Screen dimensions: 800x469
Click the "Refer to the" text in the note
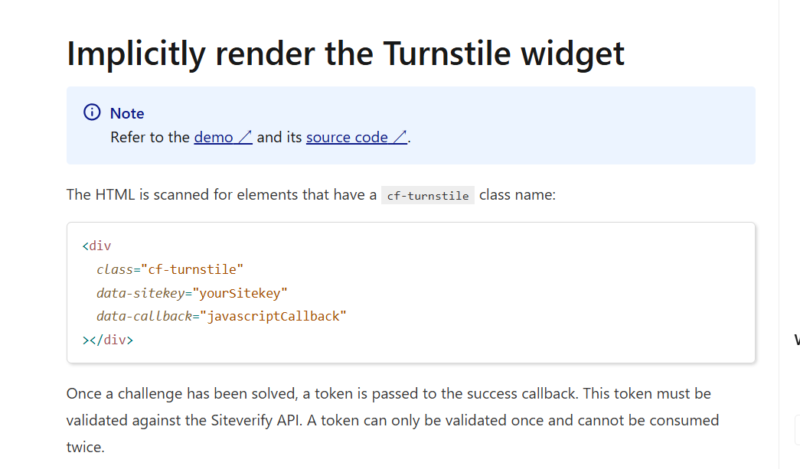click(150, 138)
